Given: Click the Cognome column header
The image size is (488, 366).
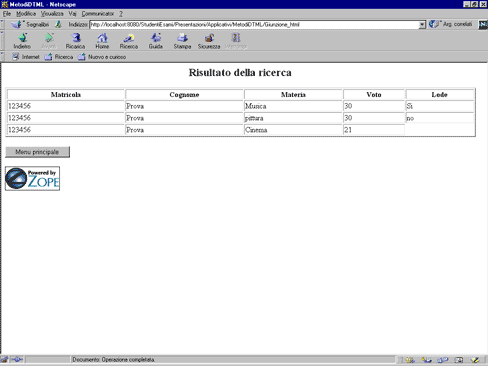Looking at the screenshot, I should coord(184,95).
